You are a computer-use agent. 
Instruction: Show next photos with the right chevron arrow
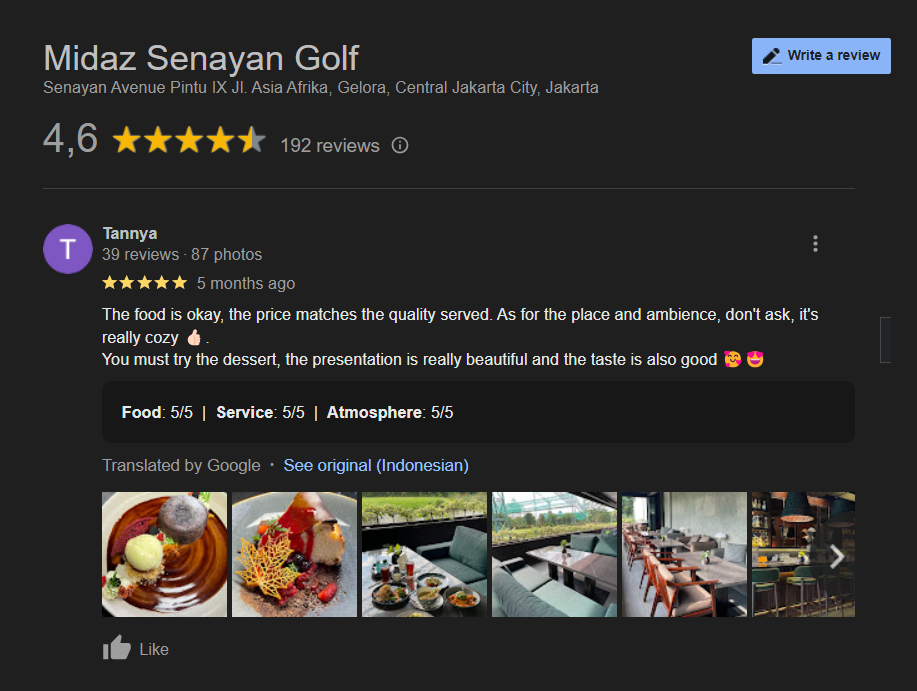click(837, 557)
